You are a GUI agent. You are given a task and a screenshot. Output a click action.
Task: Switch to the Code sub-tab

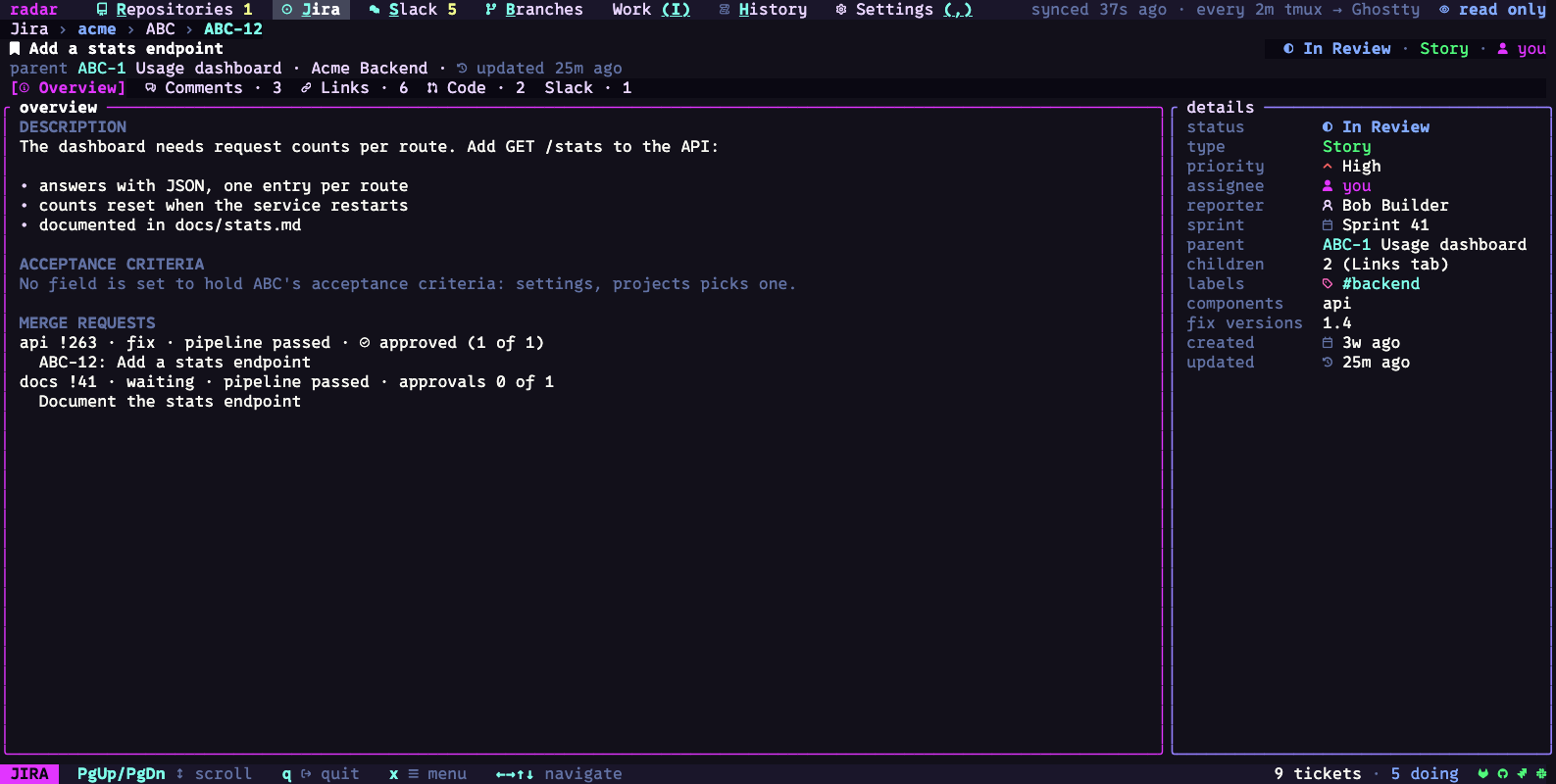click(x=476, y=87)
